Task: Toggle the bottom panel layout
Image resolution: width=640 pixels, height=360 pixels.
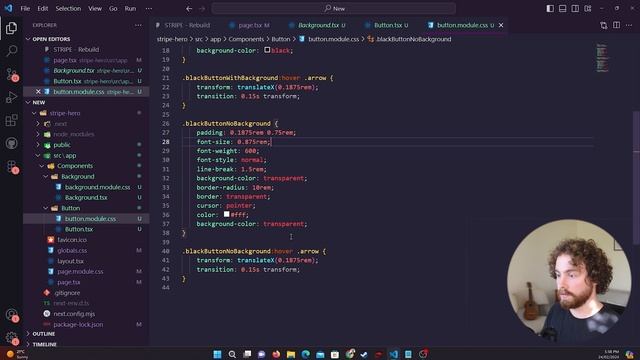Action: 562,8
